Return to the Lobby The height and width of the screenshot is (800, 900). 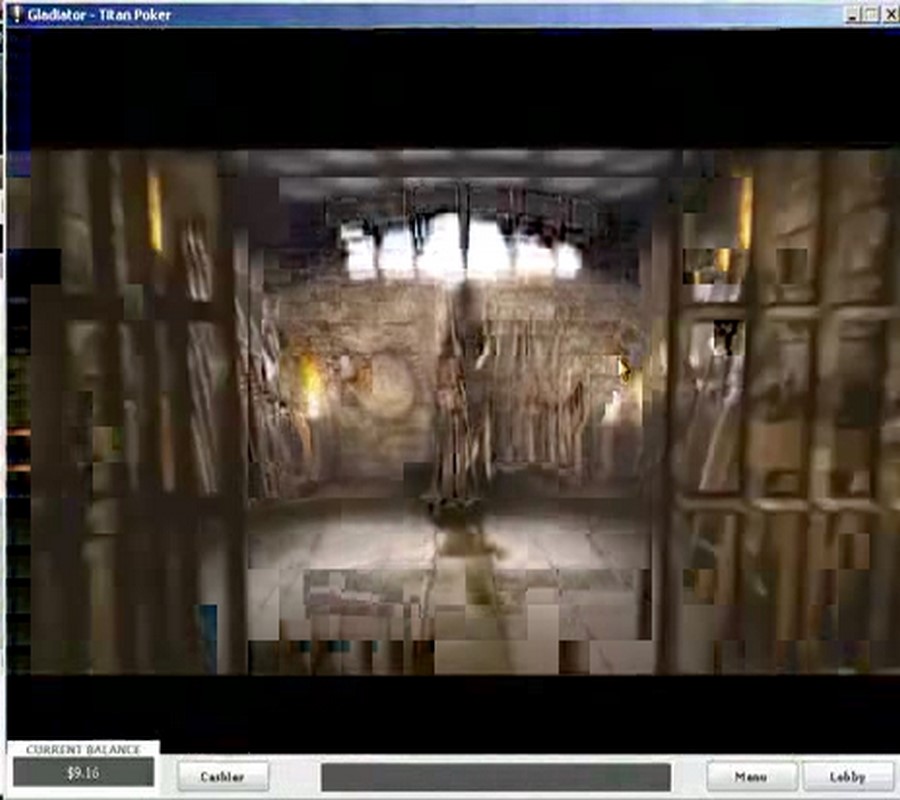coord(848,776)
